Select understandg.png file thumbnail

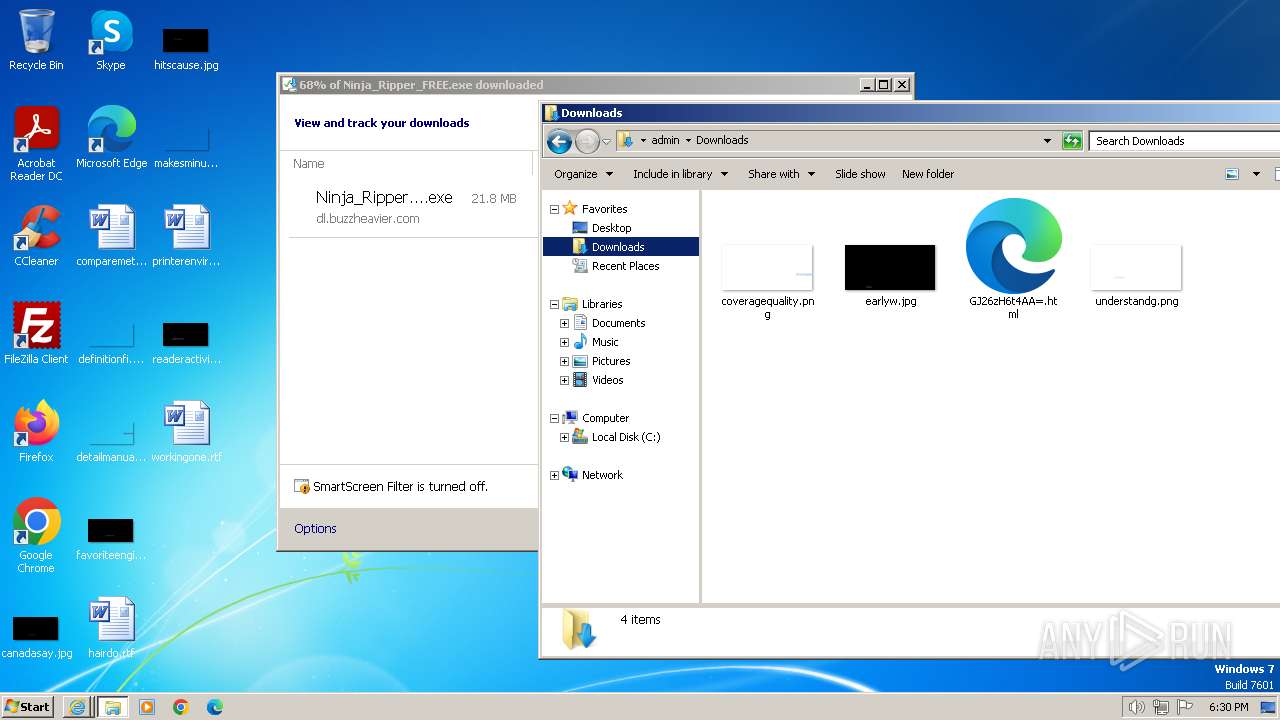[1136, 275]
